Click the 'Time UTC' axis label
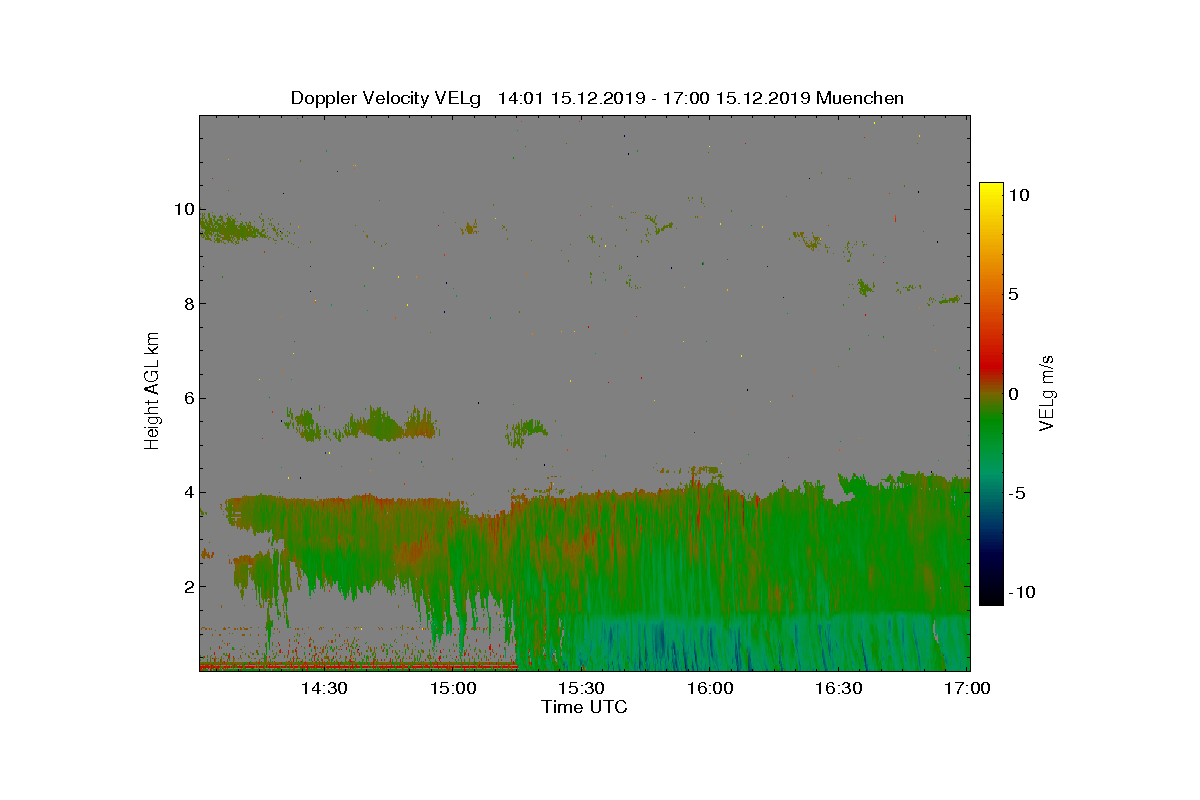The width and height of the screenshot is (1200, 800). click(585, 707)
